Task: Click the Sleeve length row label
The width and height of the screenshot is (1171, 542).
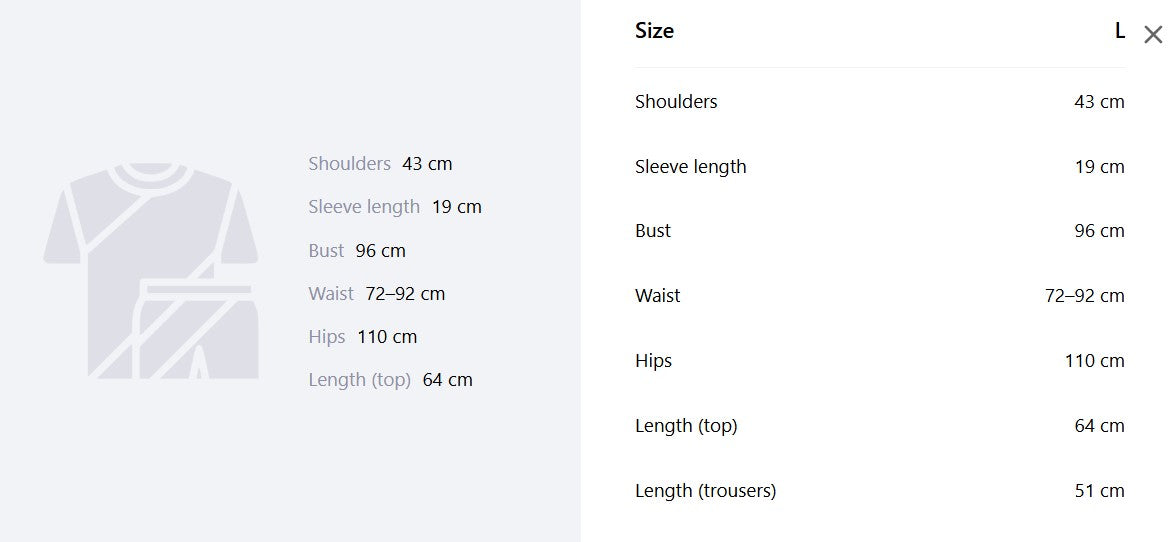Action: tap(691, 166)
